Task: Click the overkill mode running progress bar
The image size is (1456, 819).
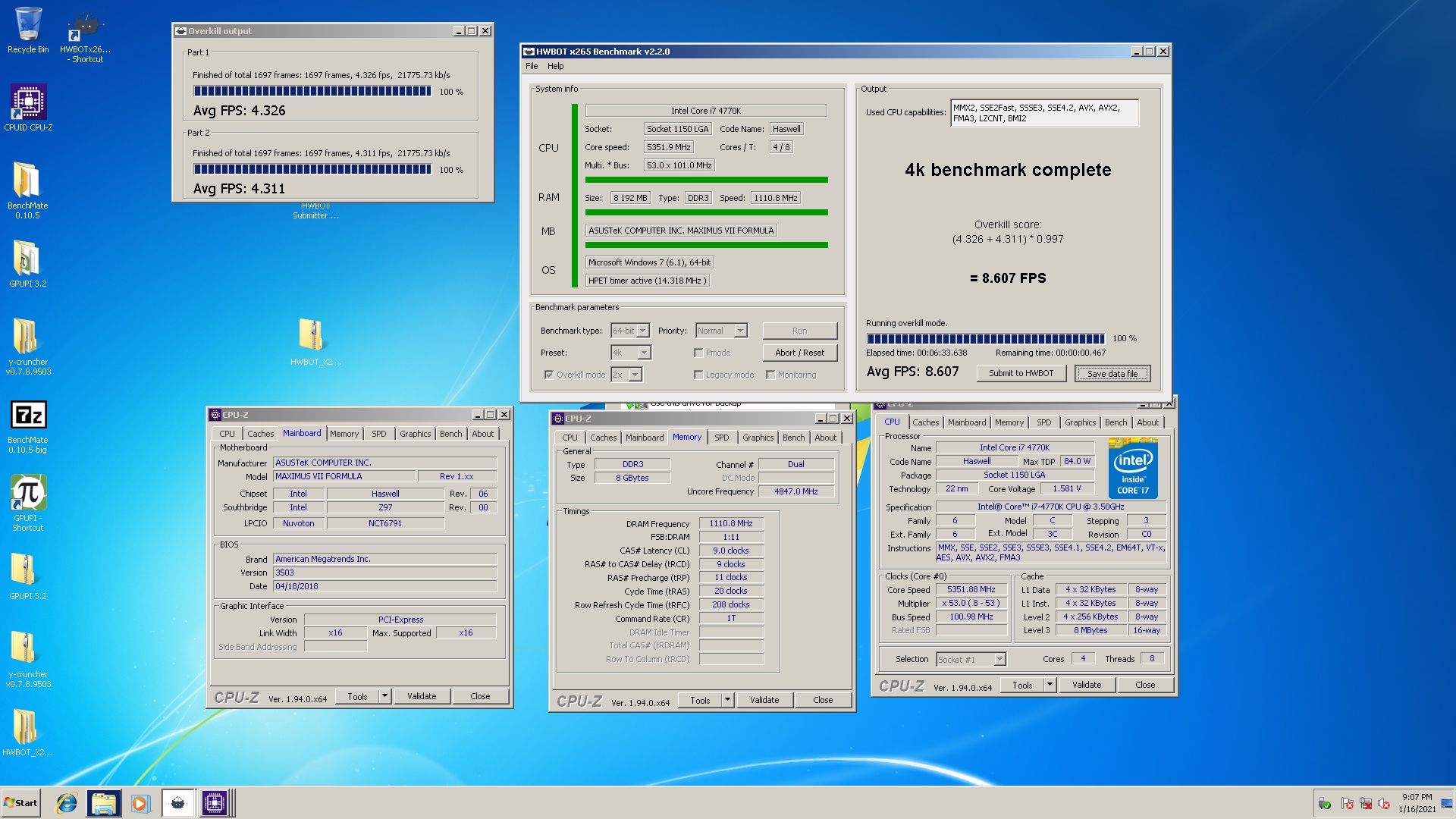Action: (x=986, y=339)
